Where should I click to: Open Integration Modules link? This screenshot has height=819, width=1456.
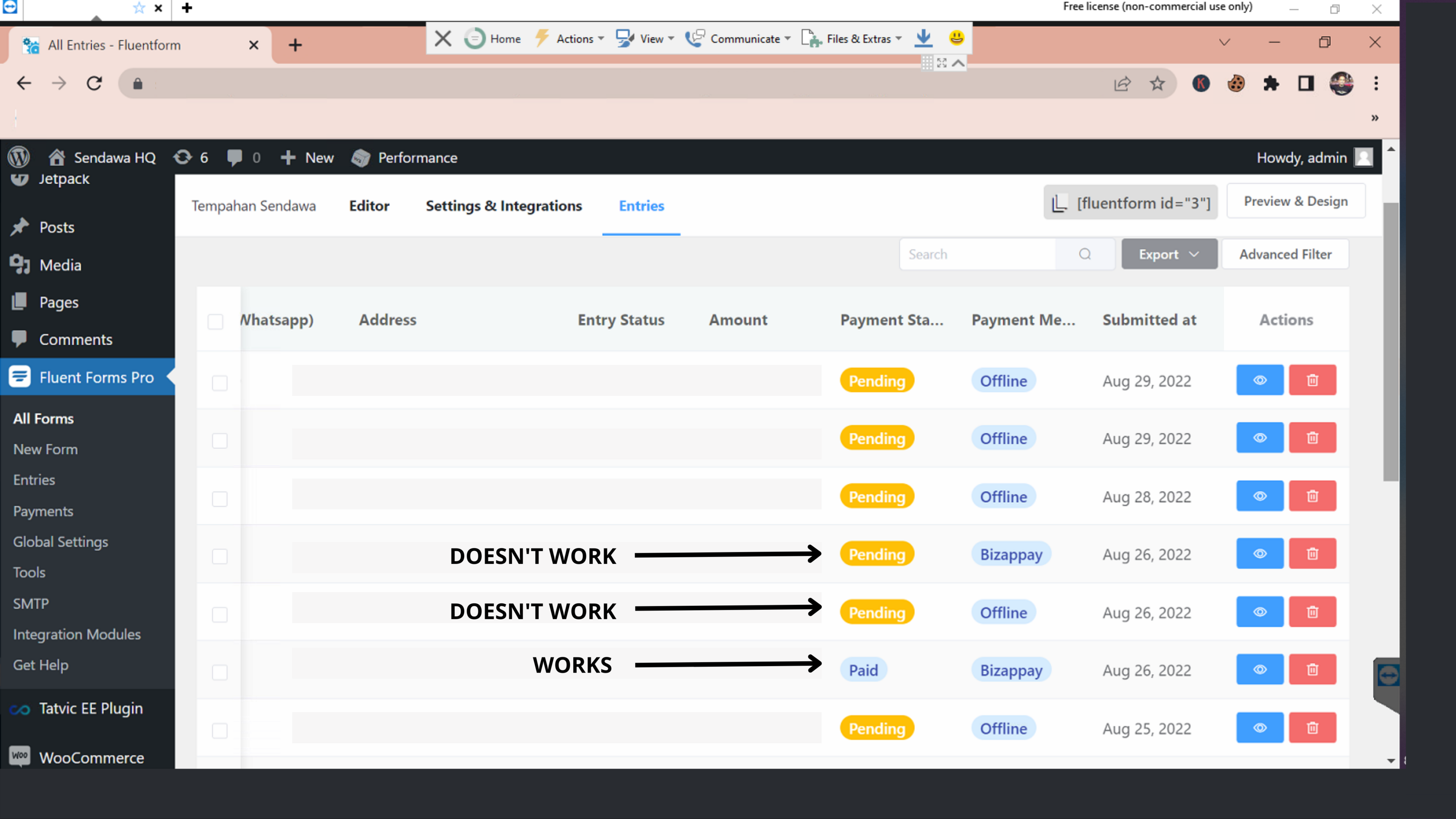(x=77, y=634)
